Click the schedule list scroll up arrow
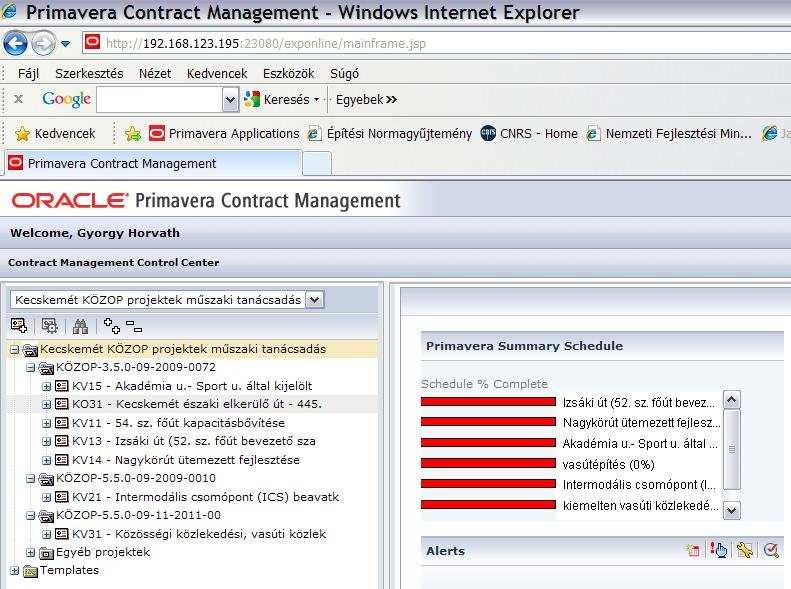Image resolution: width=791 pixels, height=589 pixels. pos(731,400)
